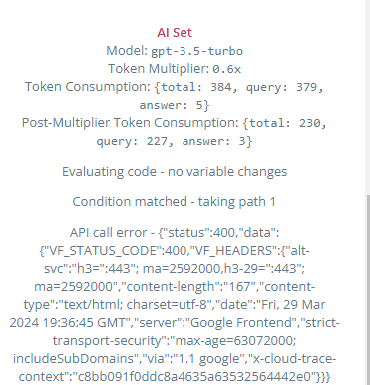
Task: Click Post-Multiplier Token Consumption label
Action: [x=131, y=123]
